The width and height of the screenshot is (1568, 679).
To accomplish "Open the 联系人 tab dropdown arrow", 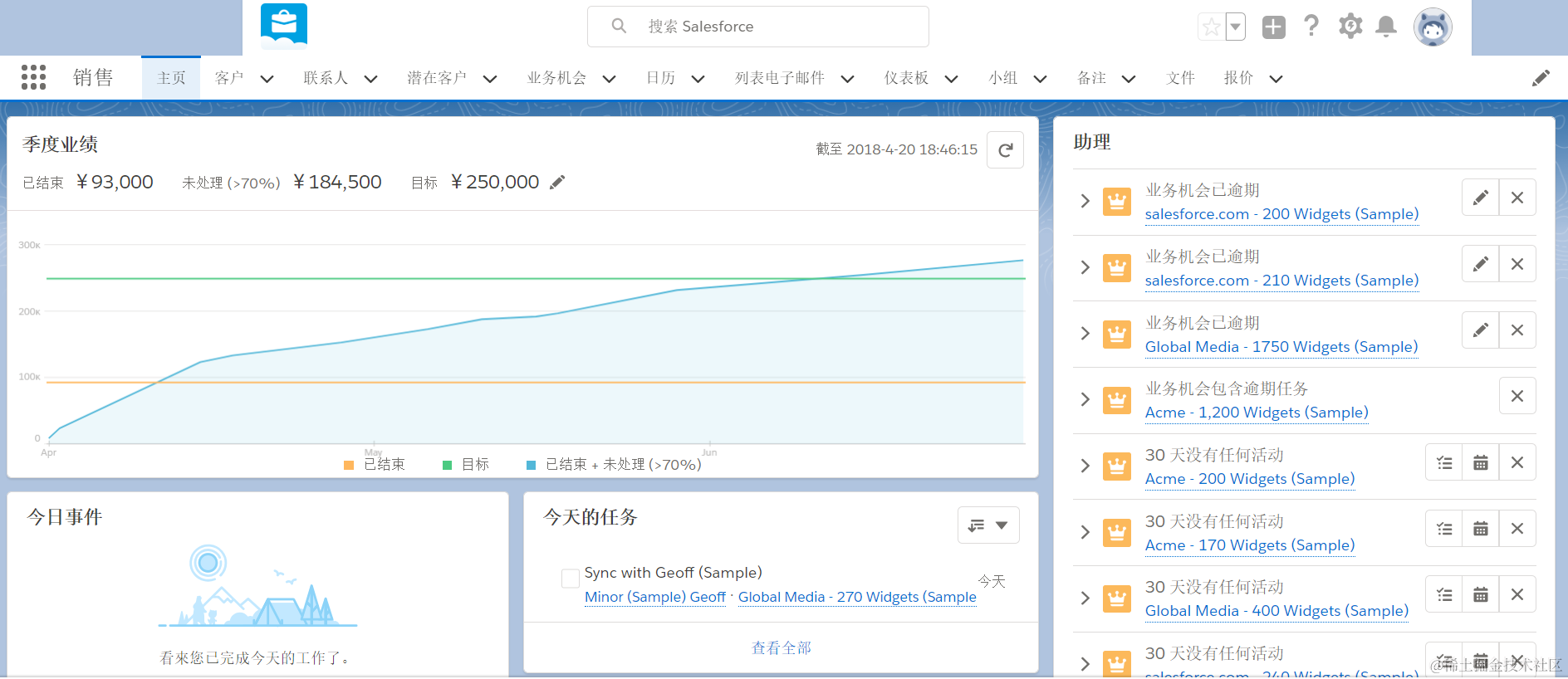I will click(x=370, y=79).
